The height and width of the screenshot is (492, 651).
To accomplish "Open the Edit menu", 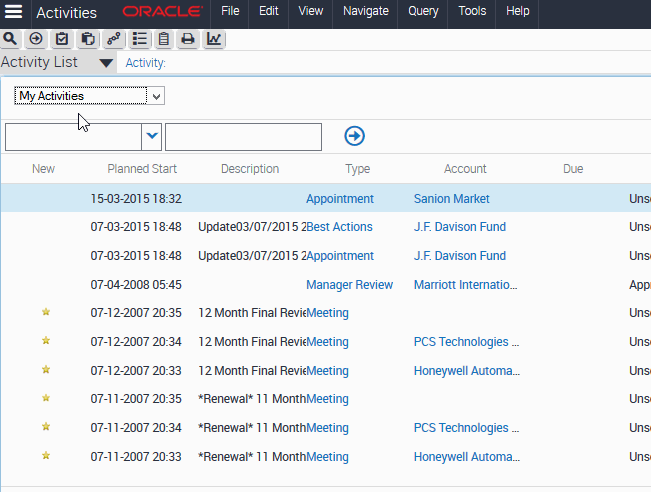I will coord(269,11).
